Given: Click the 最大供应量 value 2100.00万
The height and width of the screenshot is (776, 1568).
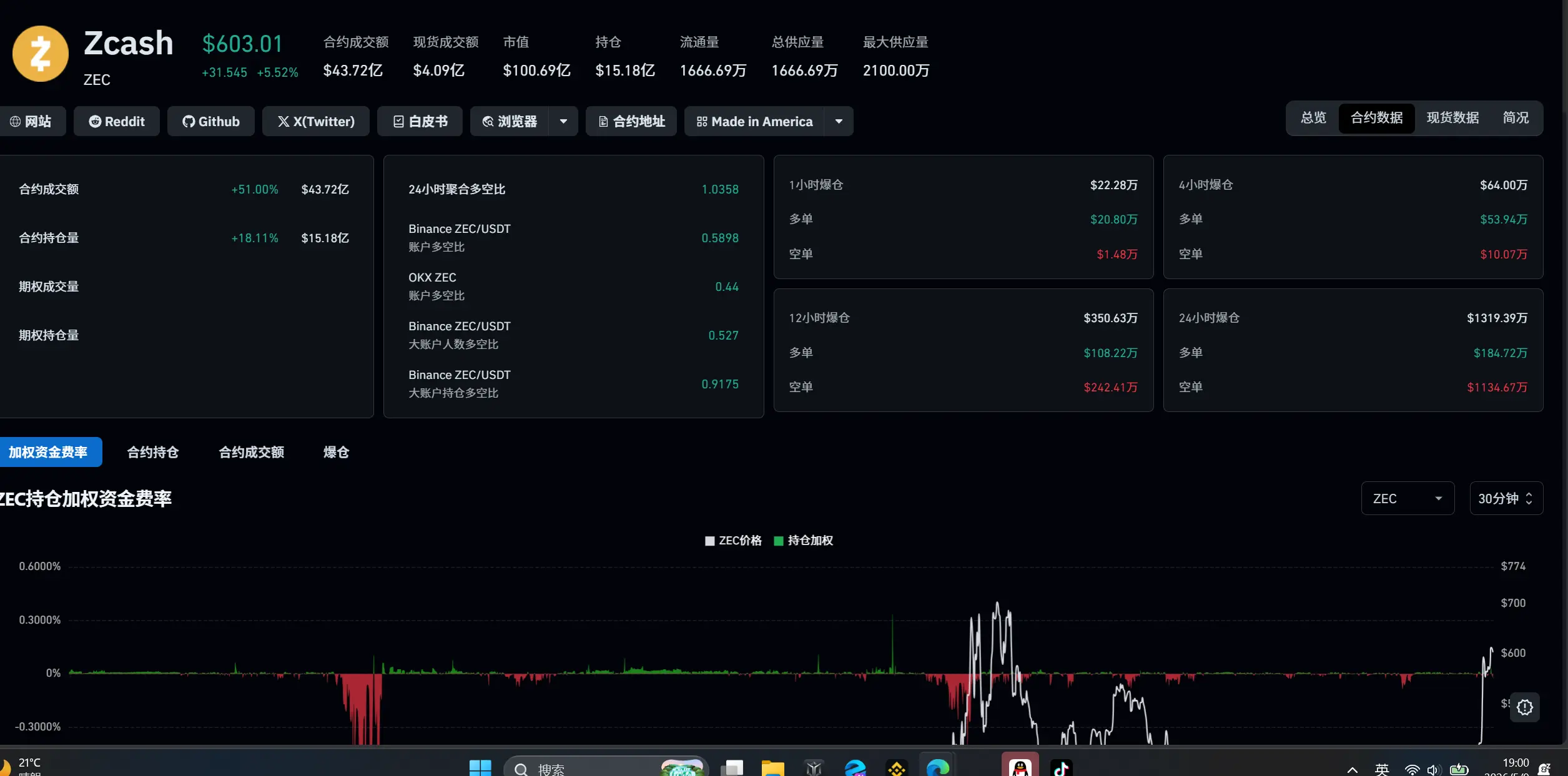Looking at the screenshot, I should click(x=896, y=71).
